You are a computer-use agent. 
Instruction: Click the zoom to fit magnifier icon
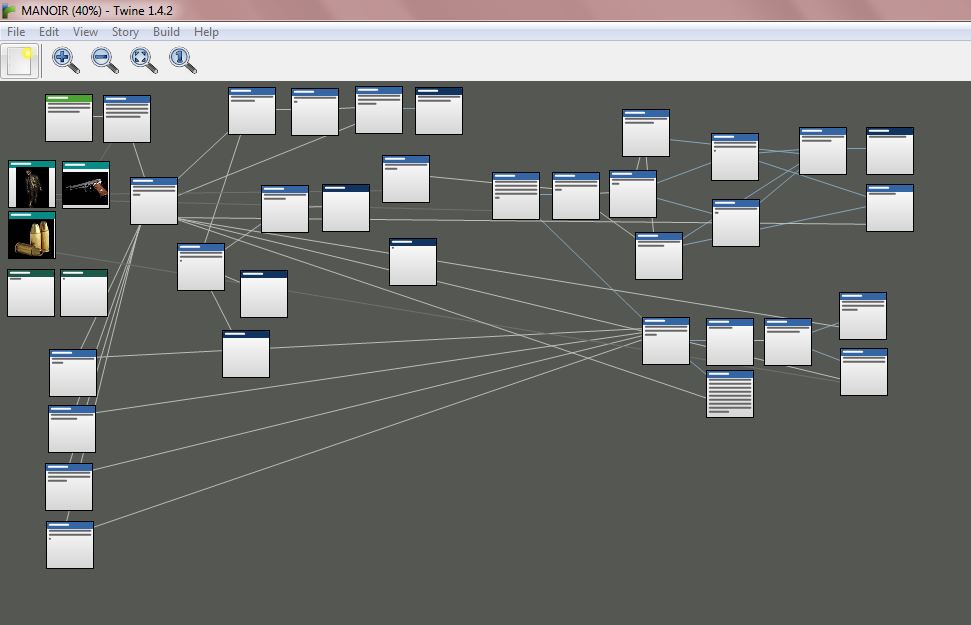(x=144, y=61)
